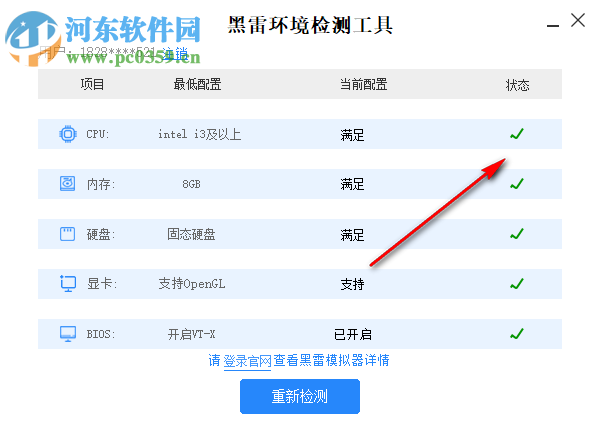This screenshot has height=434, width=600.
Task: Select the 最低配置 column header
Action: (x=197, y=84)
